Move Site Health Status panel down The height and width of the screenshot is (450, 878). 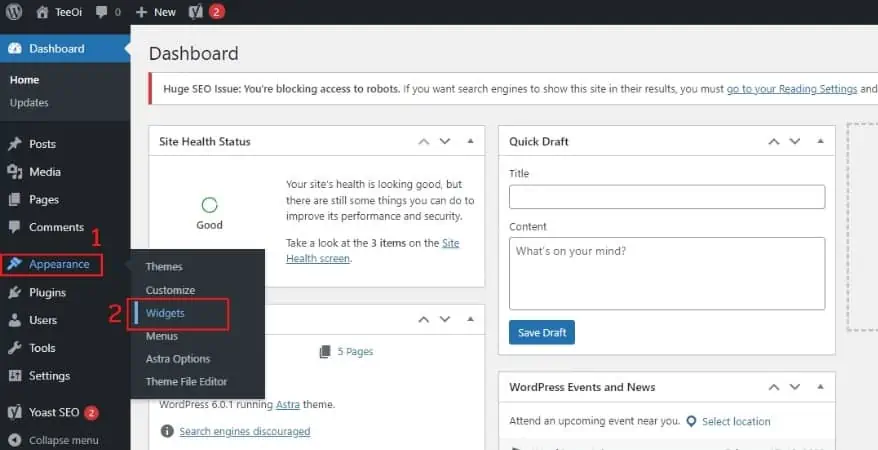coord(445,142)
